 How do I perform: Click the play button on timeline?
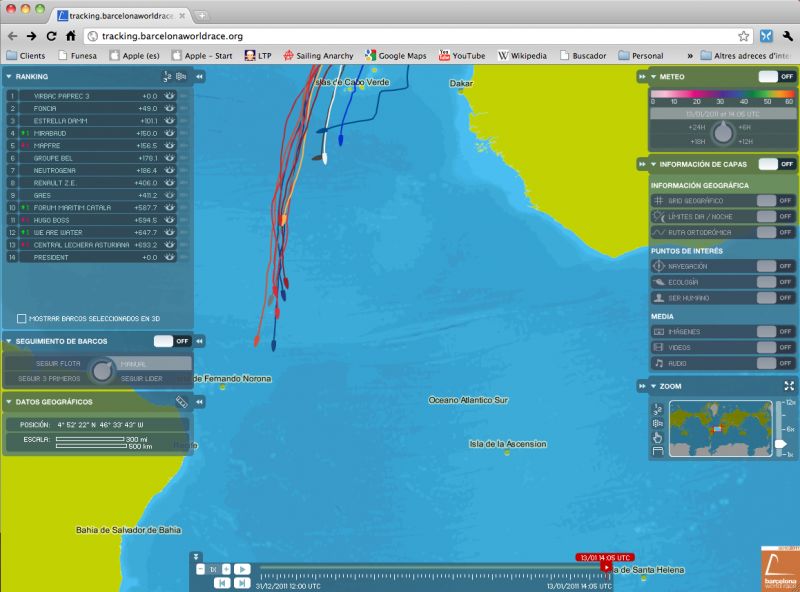(243, 569)
